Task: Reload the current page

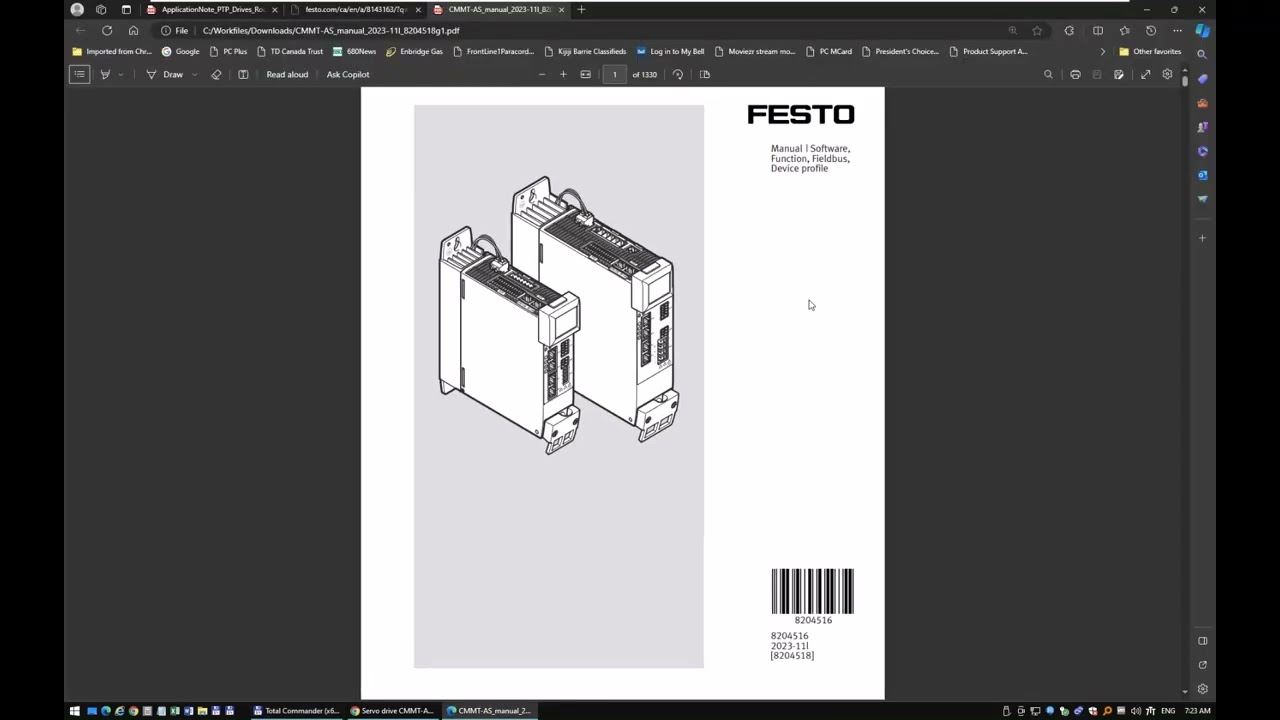Action: pos(107,30)
